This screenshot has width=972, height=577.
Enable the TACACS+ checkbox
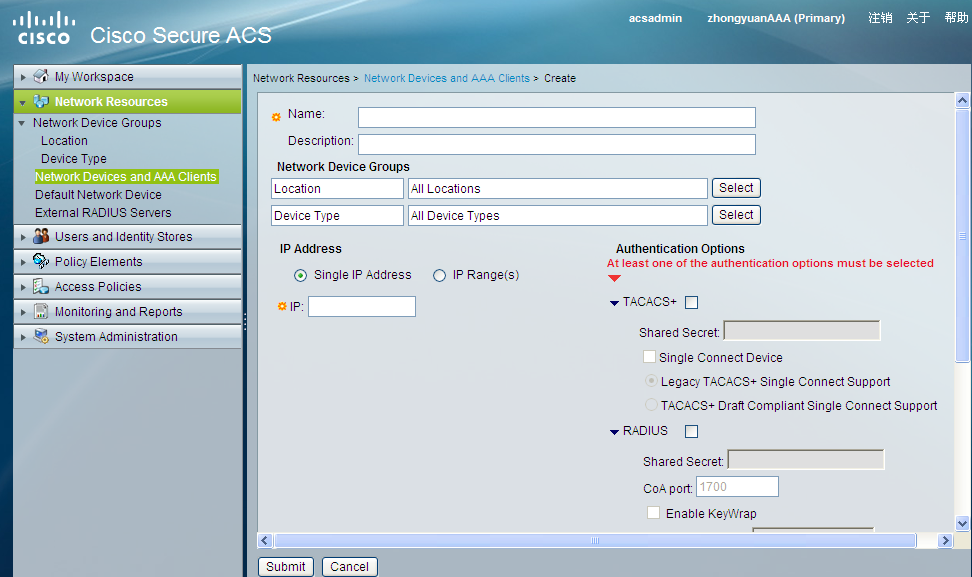(x=691, y=302)
